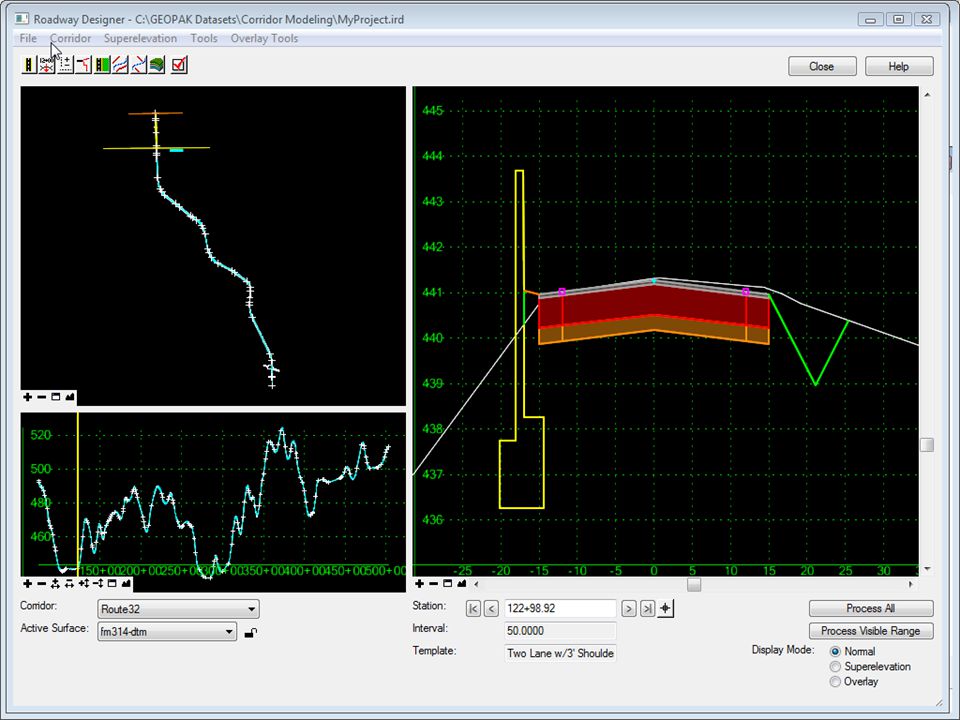Click the Create Surface green layers icon
Image resolution: width=960 pixels, height=720 pixels.
(157, 64)
